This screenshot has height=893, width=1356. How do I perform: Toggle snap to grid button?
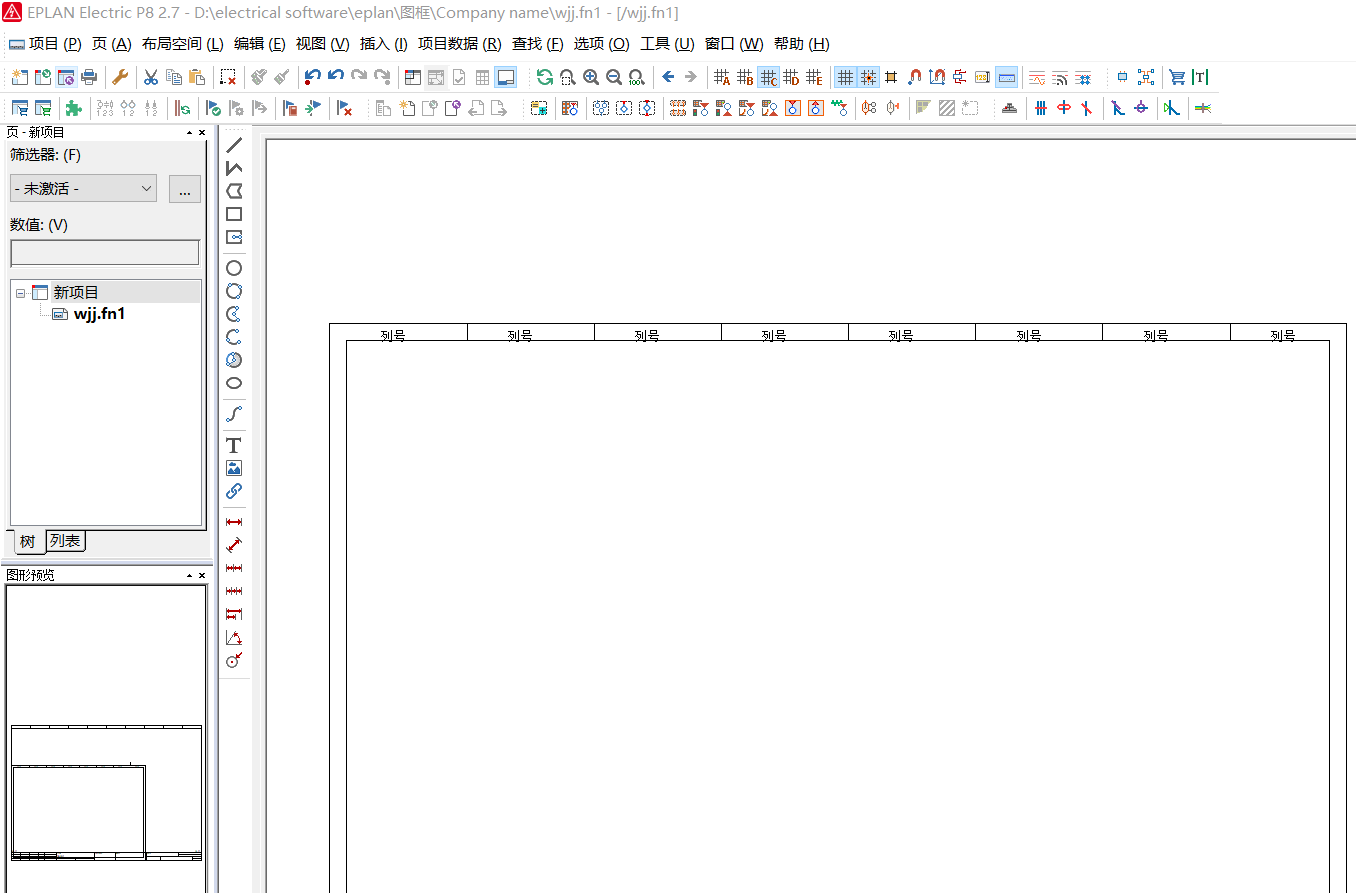click(x=868, y=77)
